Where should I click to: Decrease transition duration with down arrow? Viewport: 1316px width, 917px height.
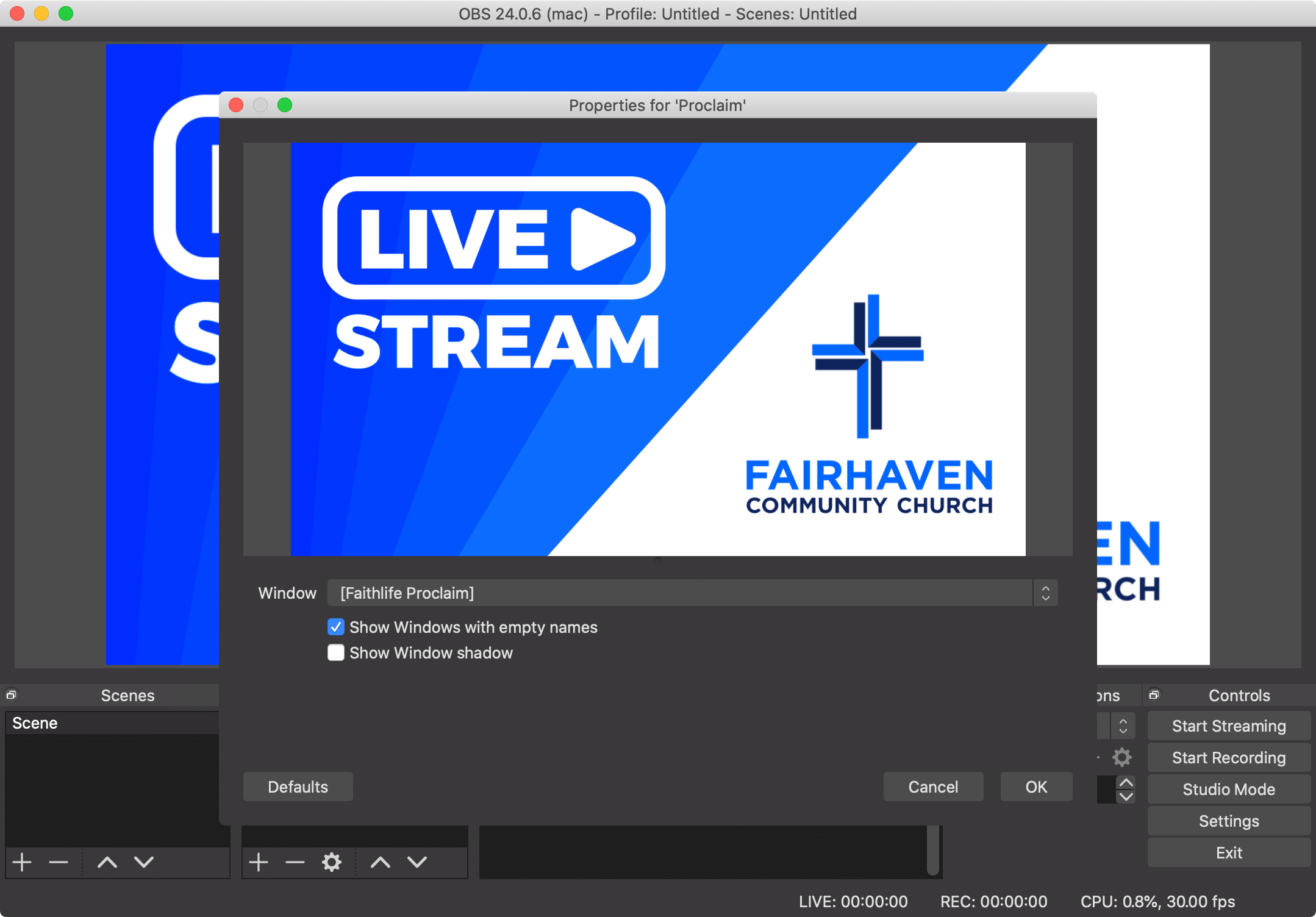tap(1126, 796)
